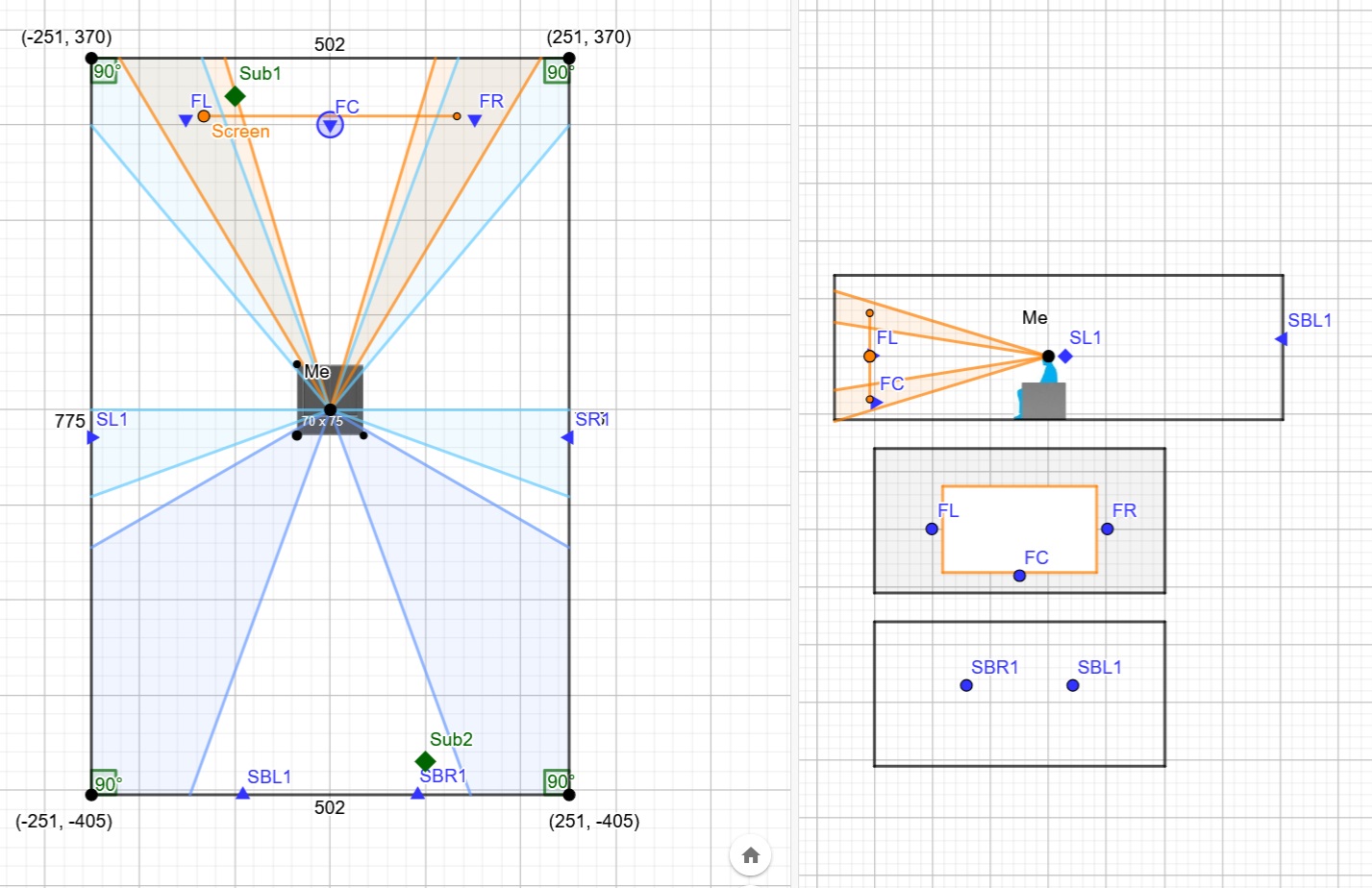Select the SBR1 rear speaker triangle on bottom wall
The height and width of the screenshot is (888, 1372).
417,793
